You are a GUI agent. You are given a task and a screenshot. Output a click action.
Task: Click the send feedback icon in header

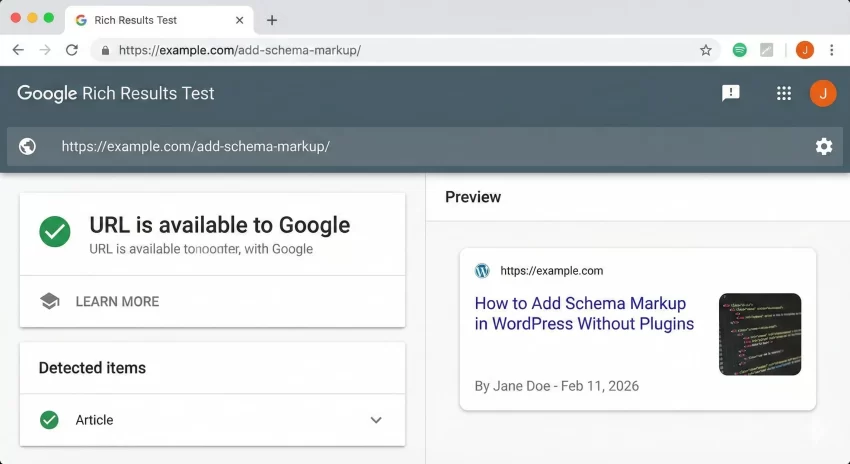pyautogui.click(x=731, y=93)
